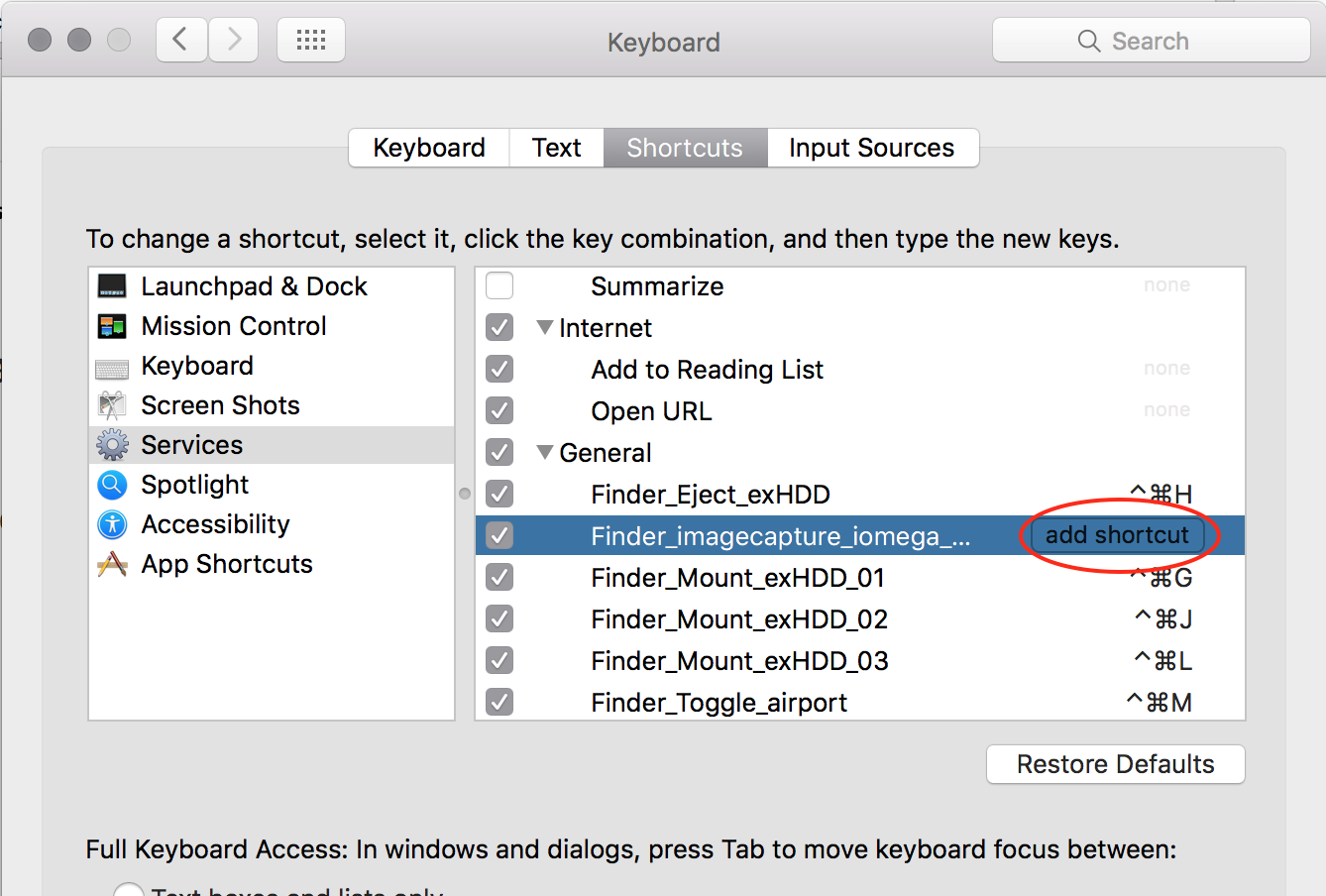Show all preferences grid button
The height and width of the screenshot is (896, 1326).
point(311,41)
